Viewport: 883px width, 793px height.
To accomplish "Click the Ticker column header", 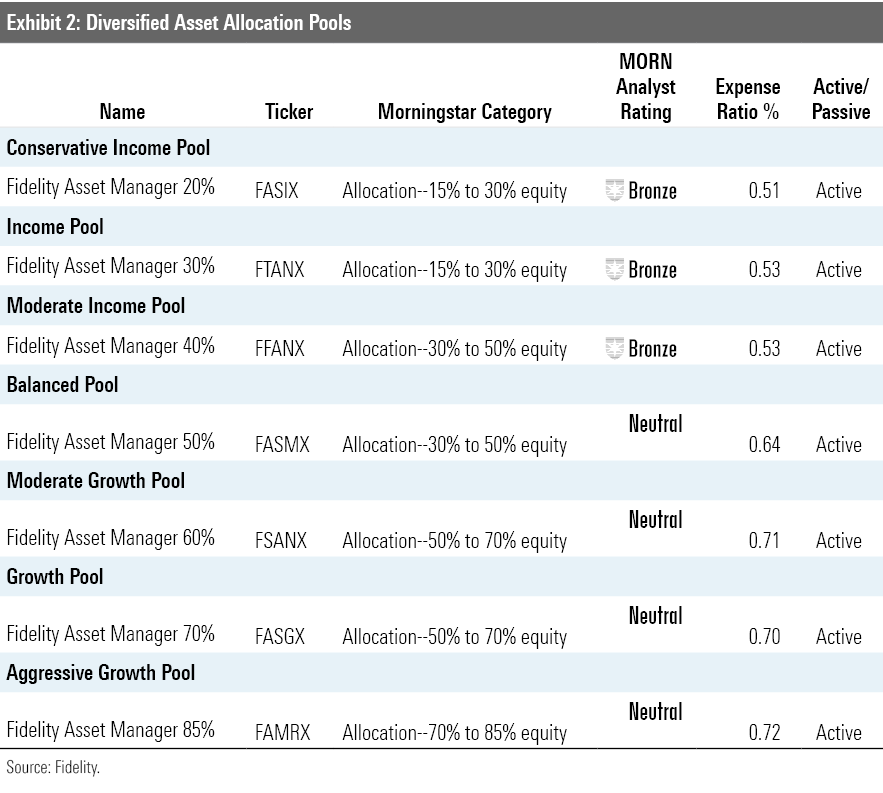I will [289, 112].
